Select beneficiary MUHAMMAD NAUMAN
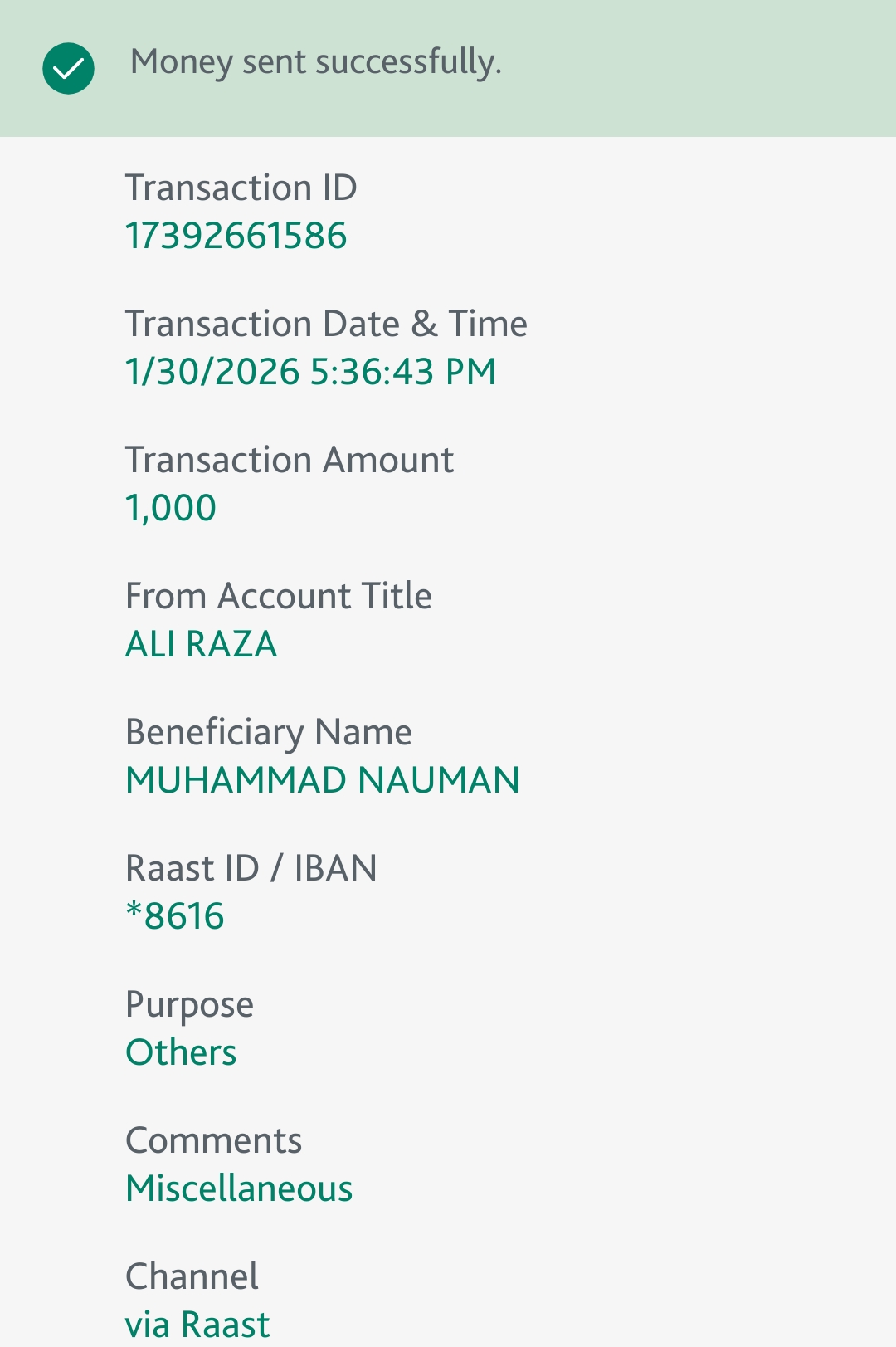This screenshot has width=896, height=1347. (x=322, y=780)
